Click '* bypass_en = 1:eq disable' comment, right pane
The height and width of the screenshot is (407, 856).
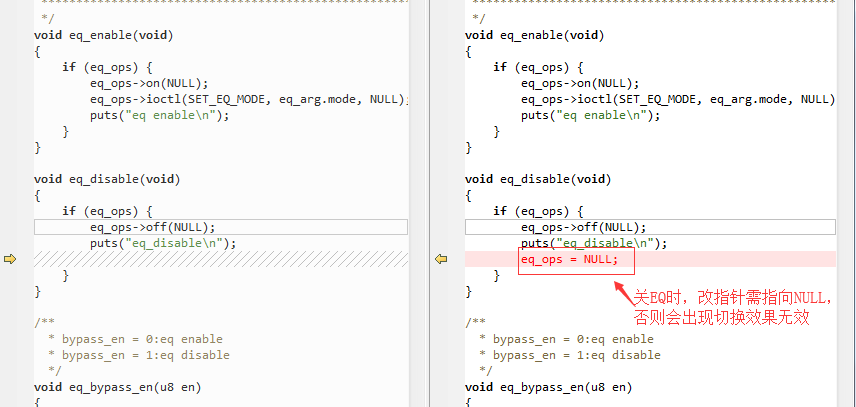coord(570,355)
